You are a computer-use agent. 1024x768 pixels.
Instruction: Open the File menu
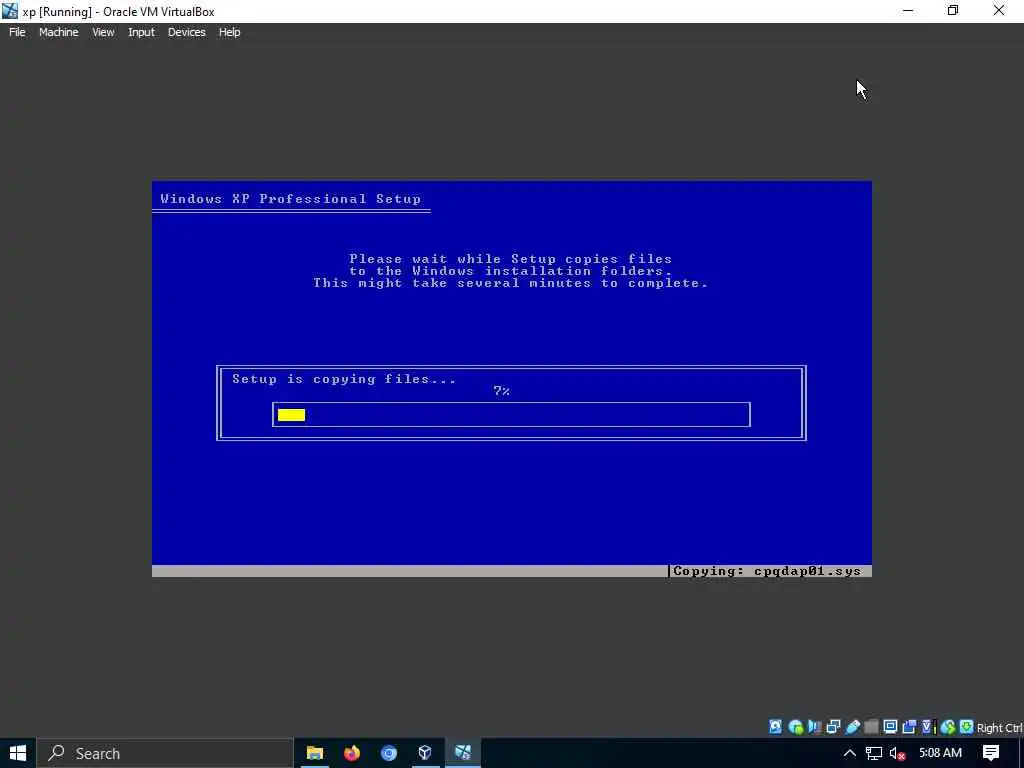tap(17, 32)
